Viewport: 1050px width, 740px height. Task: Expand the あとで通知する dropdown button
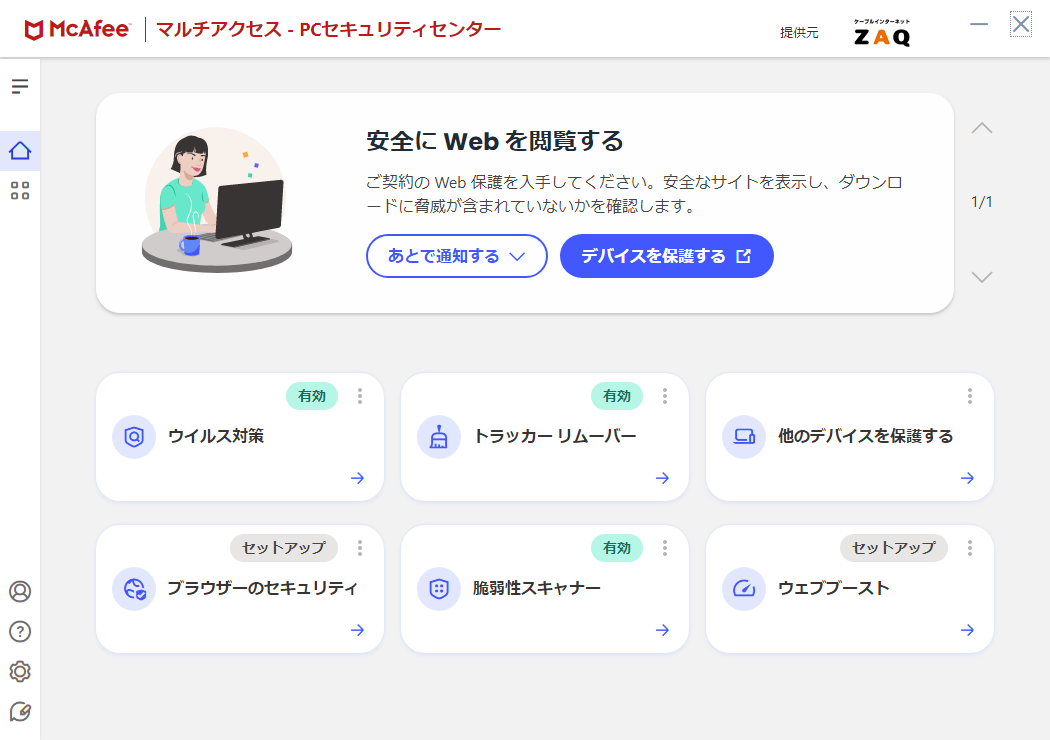pyautogui.click(x=457, y=256)
